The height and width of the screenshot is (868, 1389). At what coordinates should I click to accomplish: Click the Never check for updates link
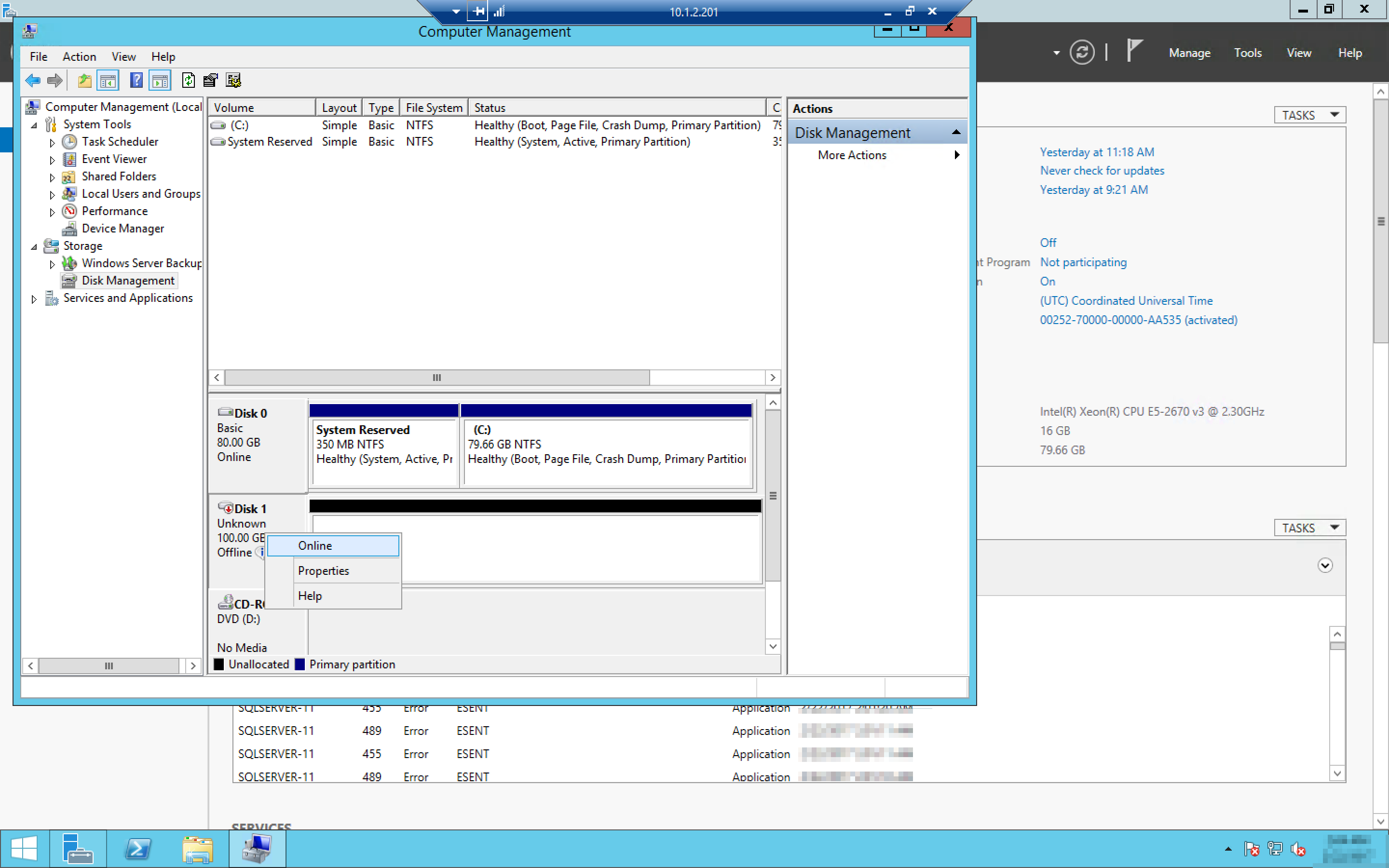pos(1102,171)
